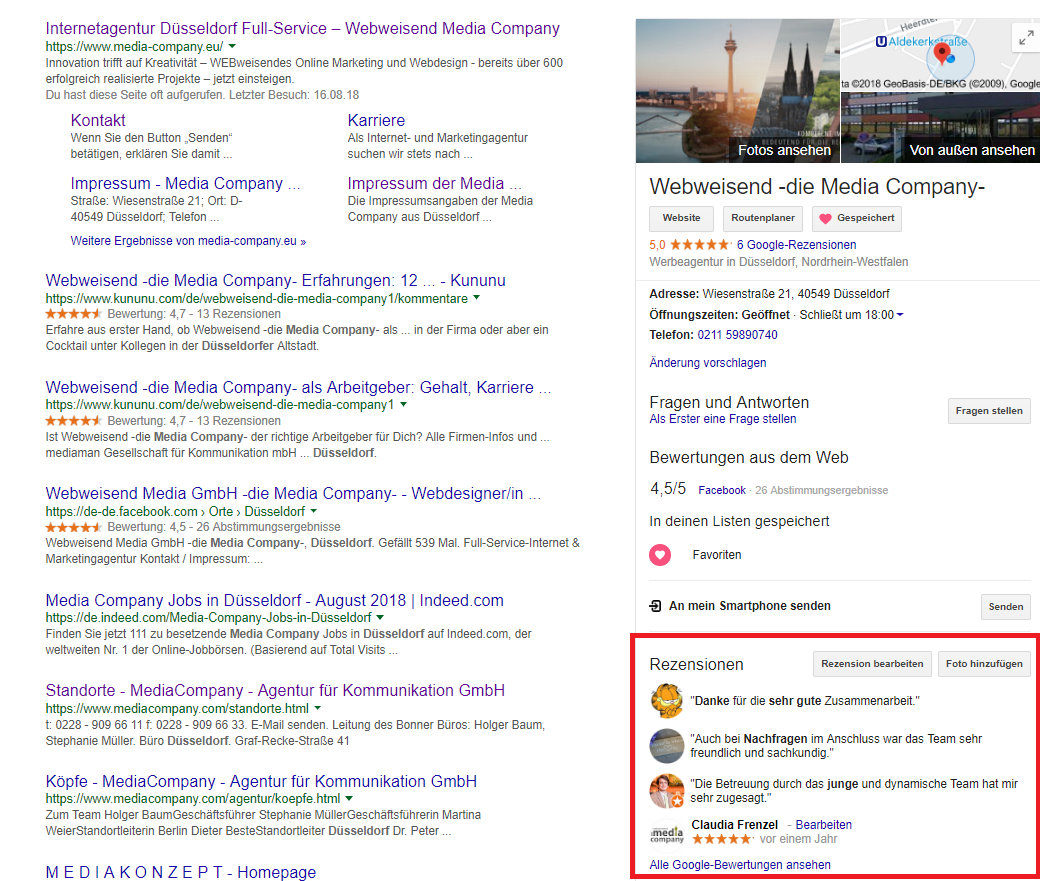Click the pink heart Favoriten icon

pyautogui.click(x=660, y=555)
